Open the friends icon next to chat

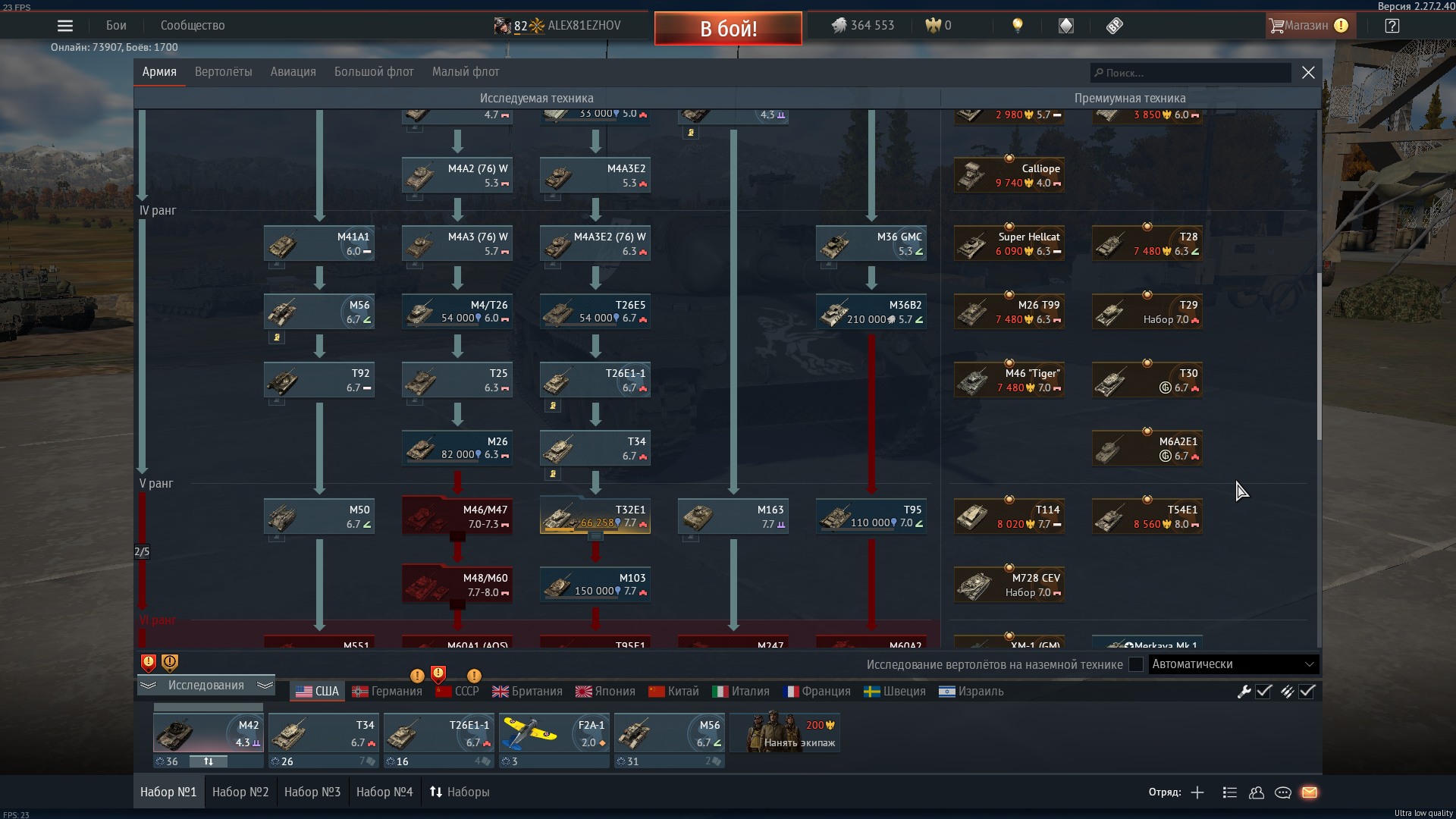[1257, 792]
